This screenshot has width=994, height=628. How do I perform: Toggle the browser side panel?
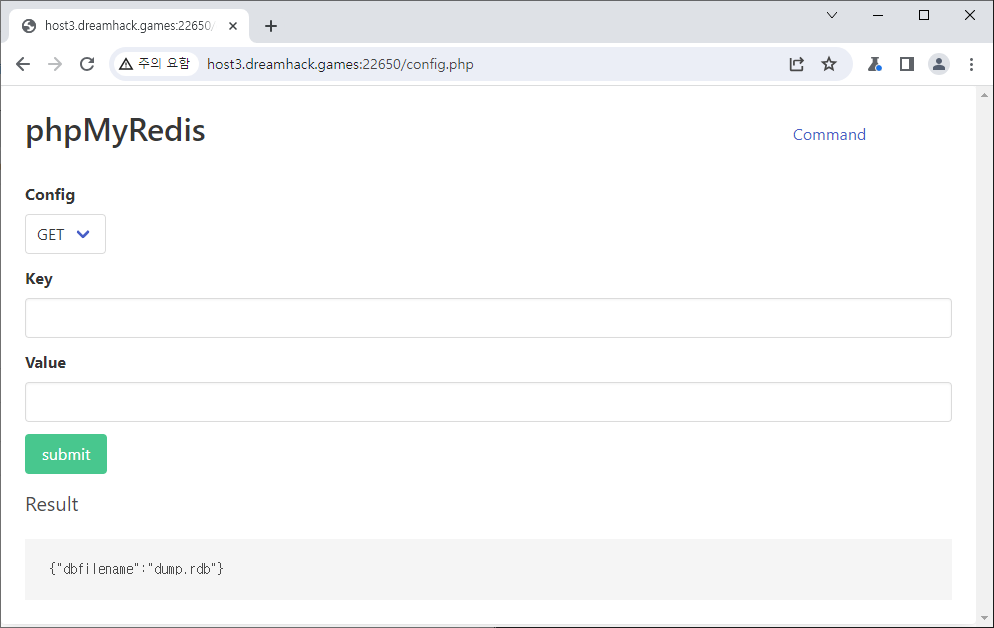(x=907, y=64)
